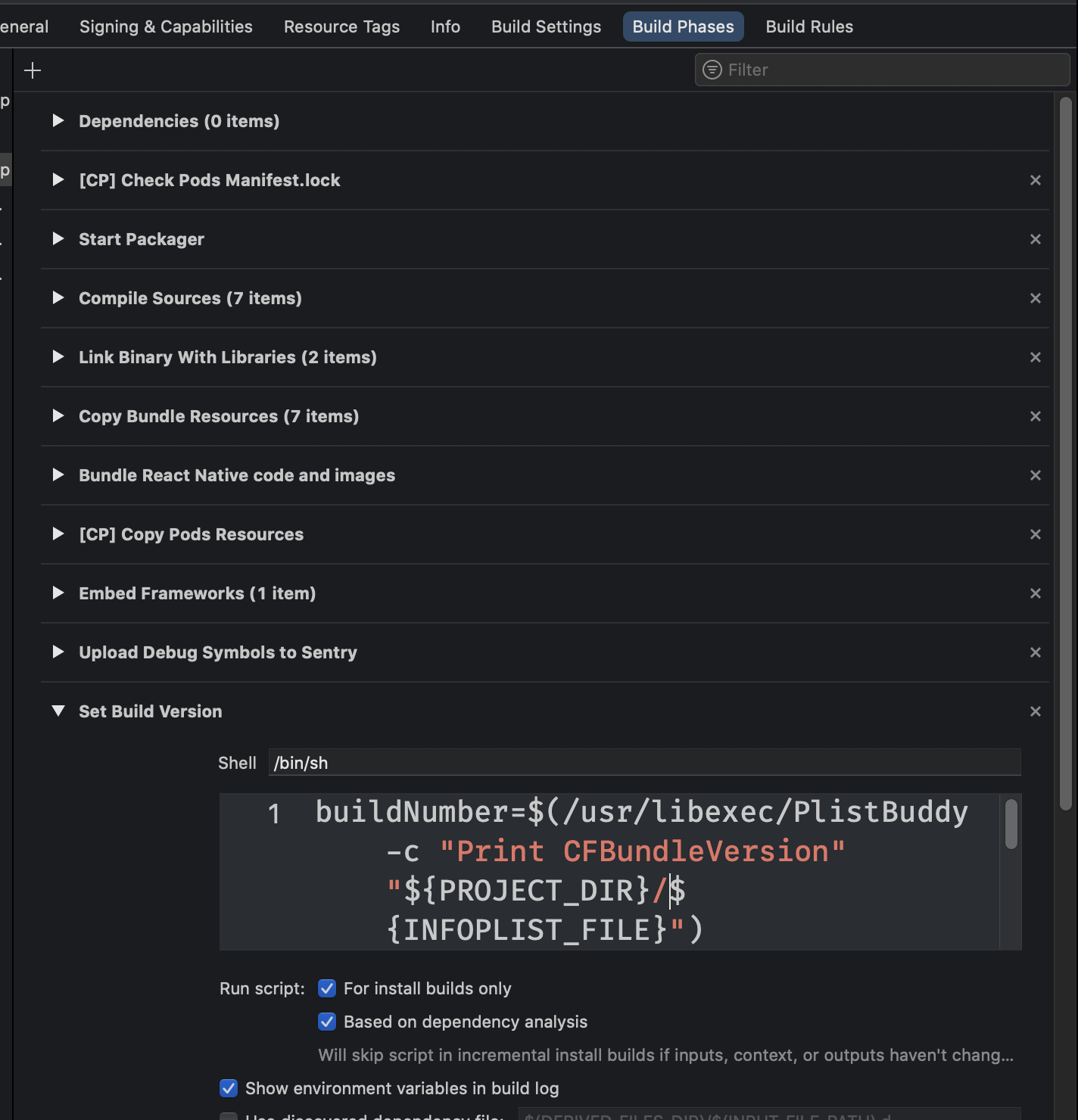Expand Compile Sources disclosure triangle
This screenshot has height=1120, width=1078.
(58, 297)
